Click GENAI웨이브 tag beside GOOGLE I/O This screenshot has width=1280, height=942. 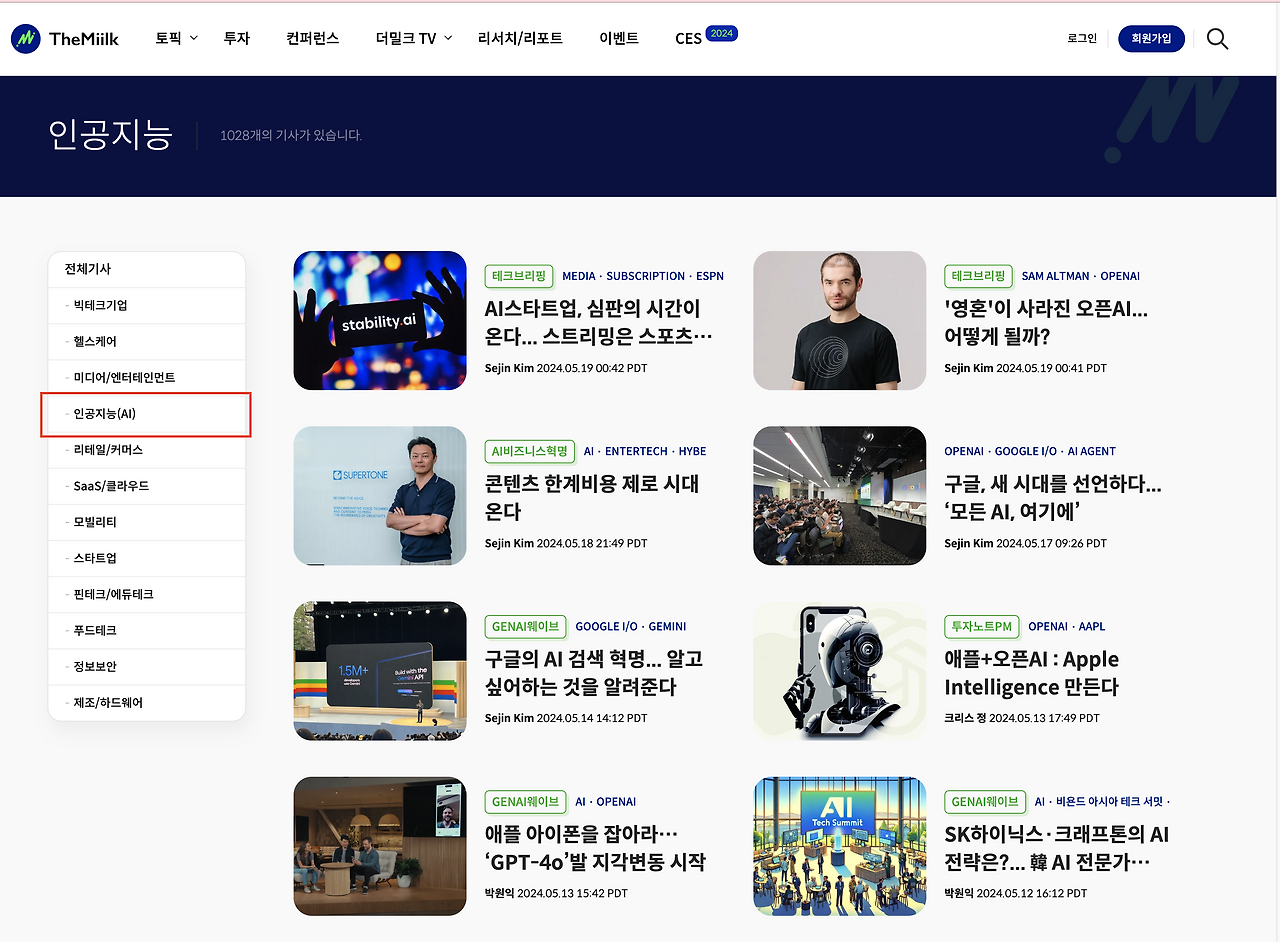[x=525, y=627]
